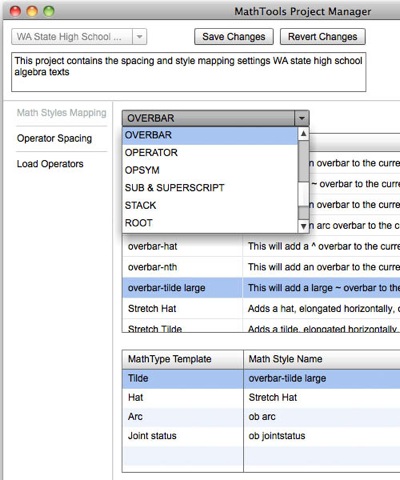
Task: Click dropdown list scroll down arrow
Action: pos(303,226)
